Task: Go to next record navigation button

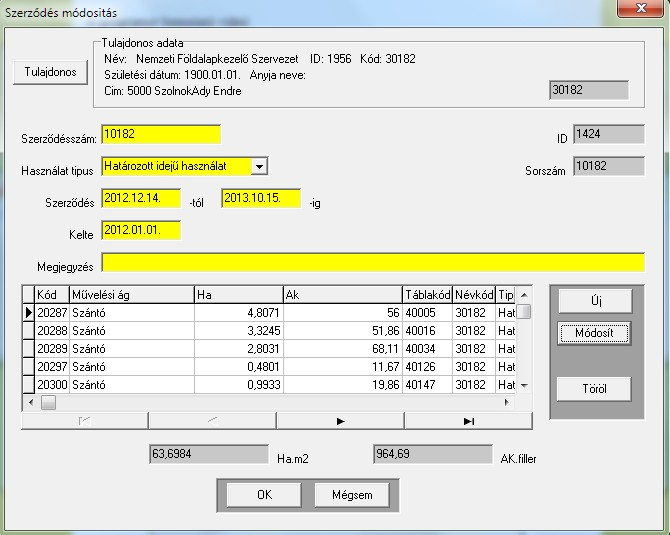Action: pos(341,421)
